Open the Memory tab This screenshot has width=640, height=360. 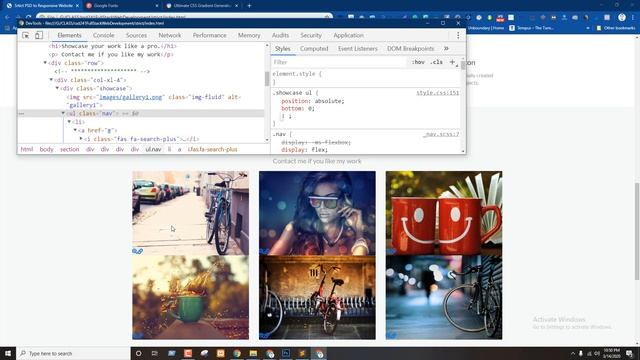tap(249, 36)
